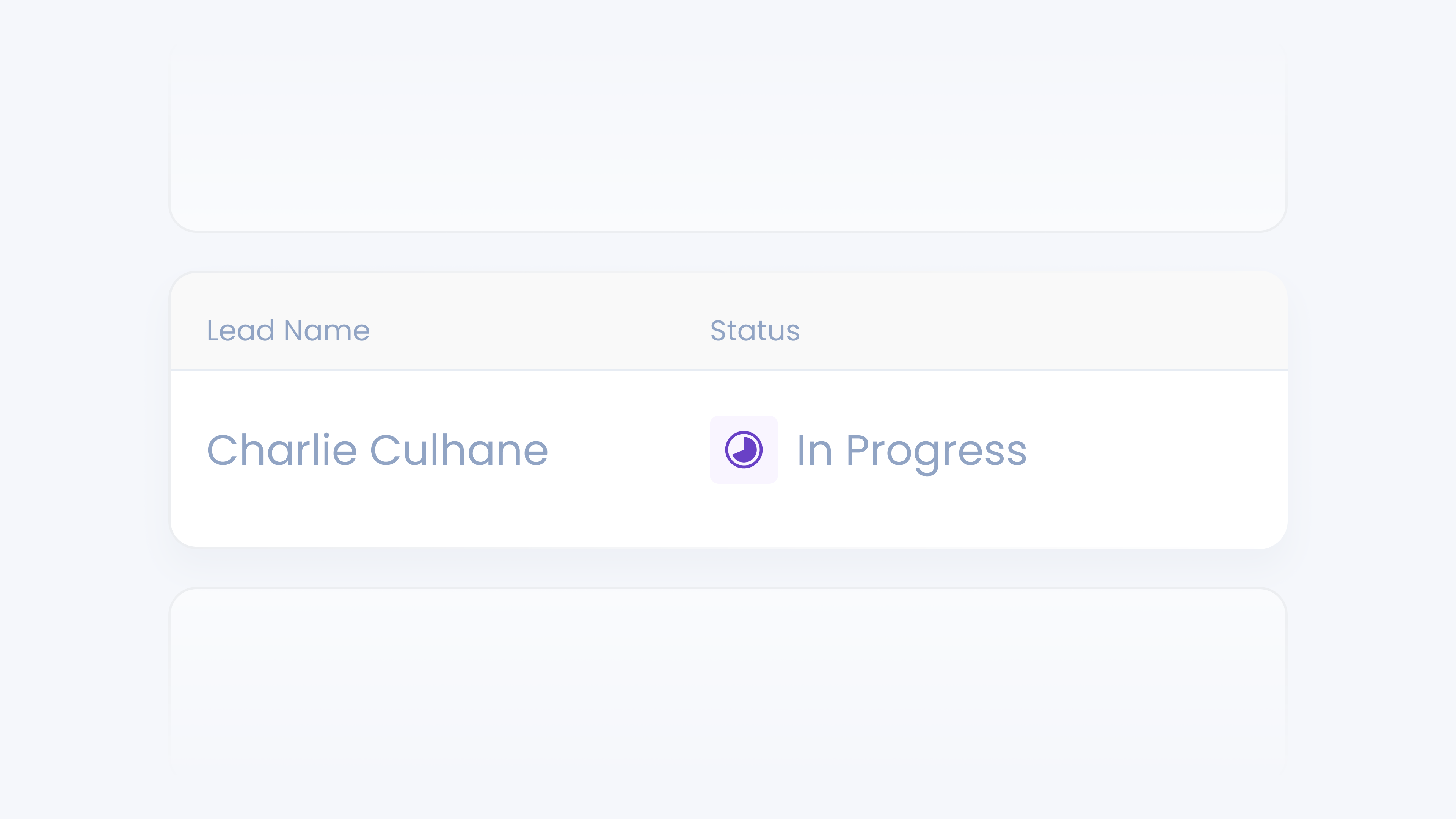The width and height of the screenshot is (1456, 819).
Task: Click the gap between top card and lead table
Action: (x=728, y=252)
